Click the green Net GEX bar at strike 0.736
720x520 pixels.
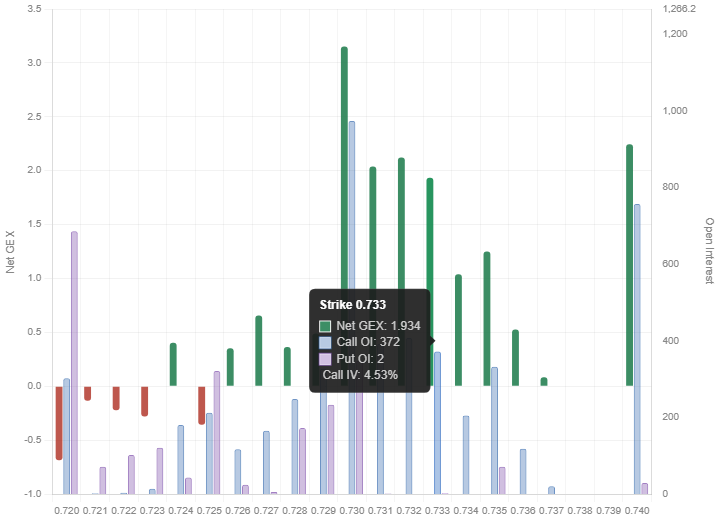(x=516, y=358)
